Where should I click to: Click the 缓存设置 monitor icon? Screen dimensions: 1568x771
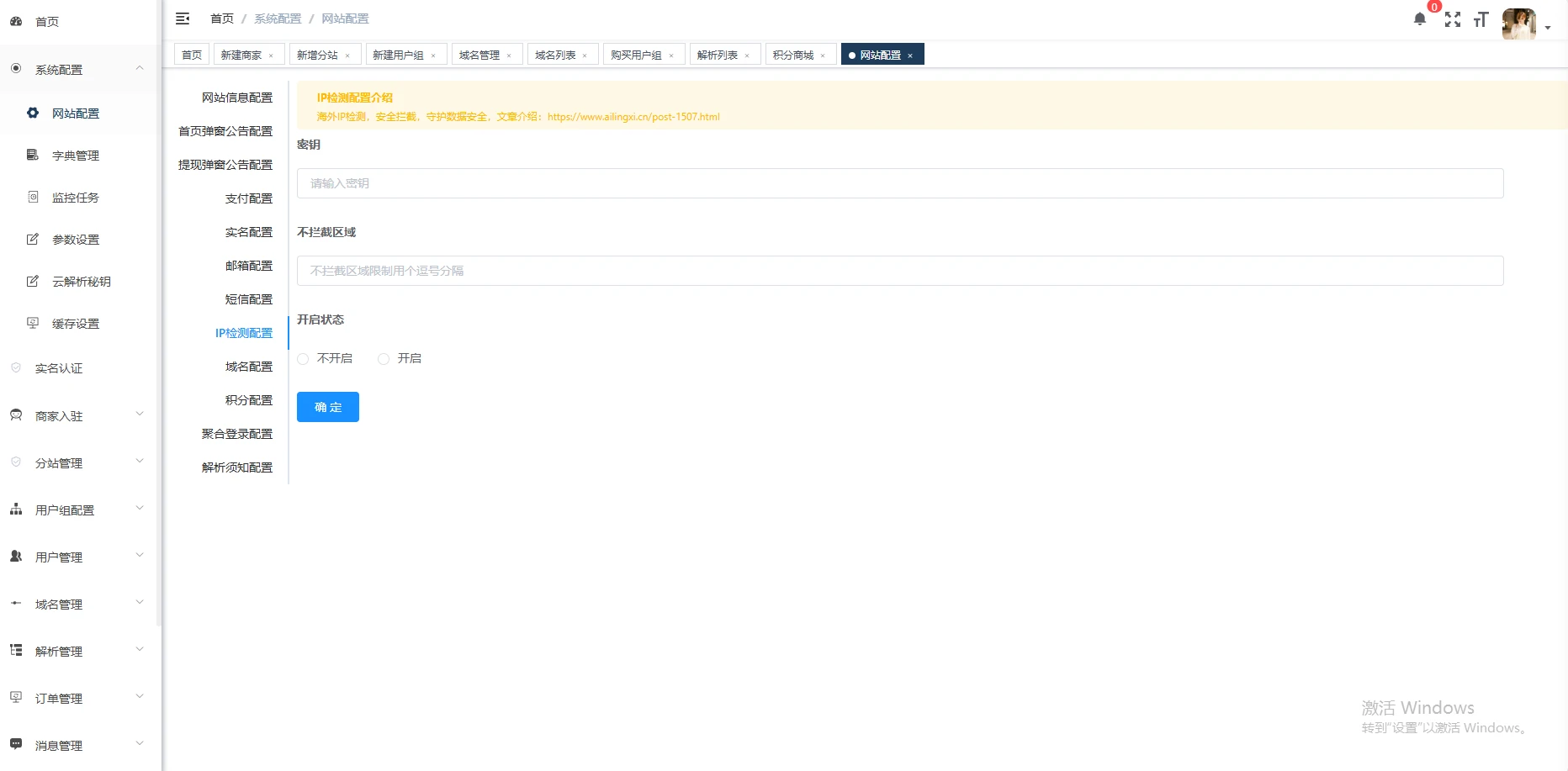click(33, 323)
